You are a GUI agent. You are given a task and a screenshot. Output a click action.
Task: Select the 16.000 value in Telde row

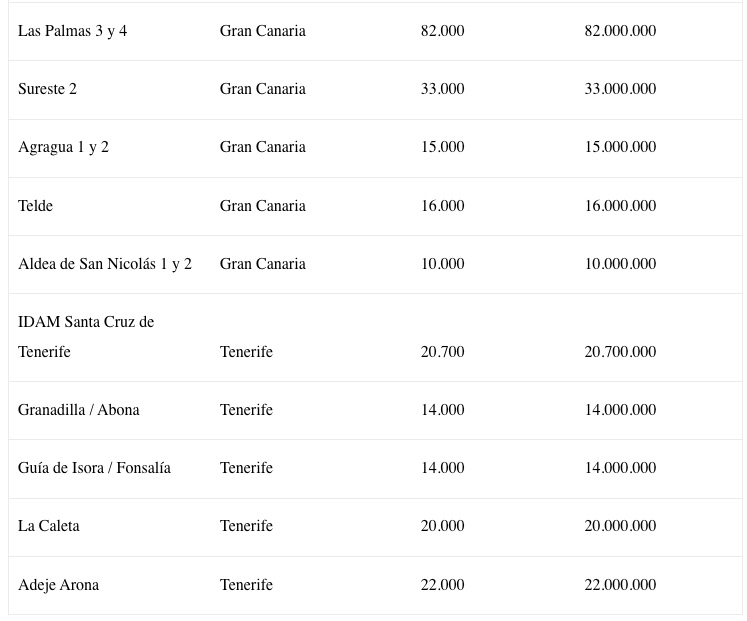(443, 206)
